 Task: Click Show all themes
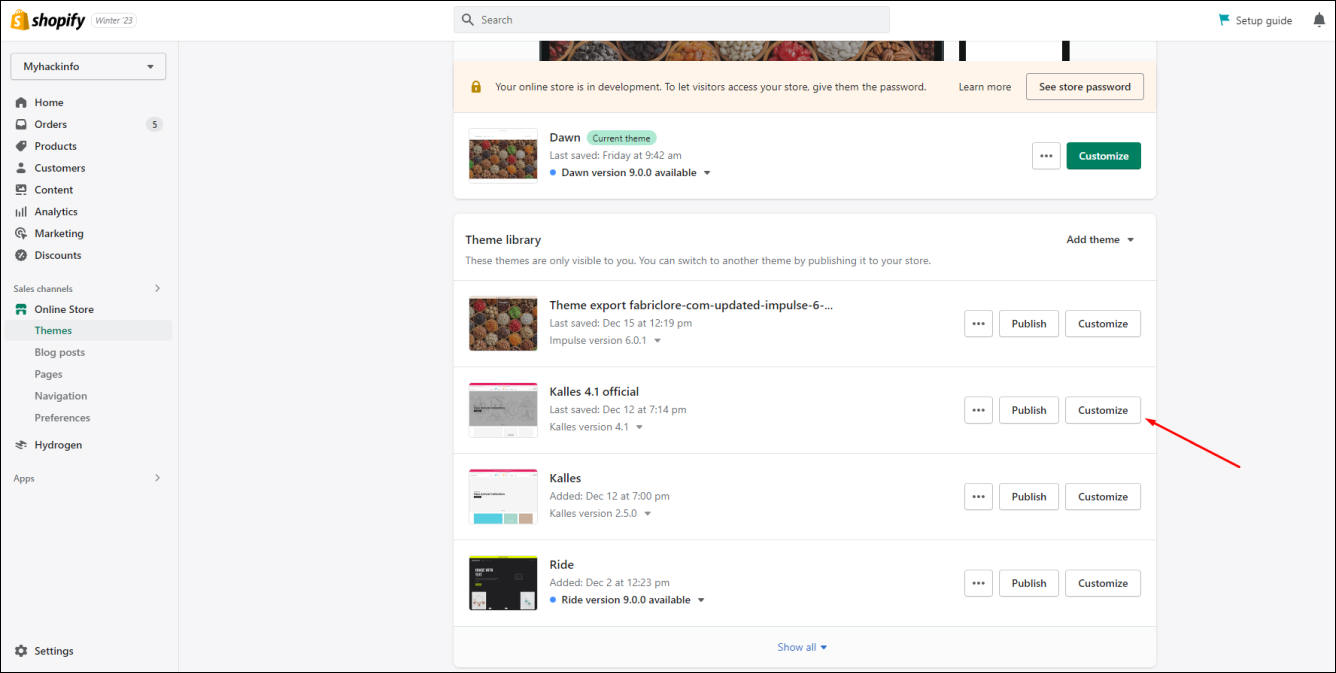click(803, 647)
